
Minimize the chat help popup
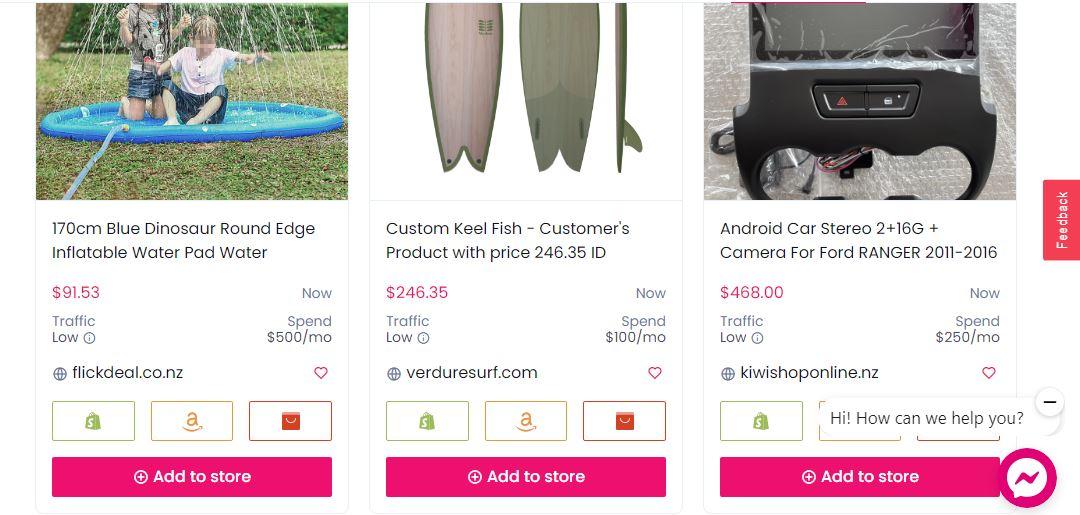tap(1049, 401)
